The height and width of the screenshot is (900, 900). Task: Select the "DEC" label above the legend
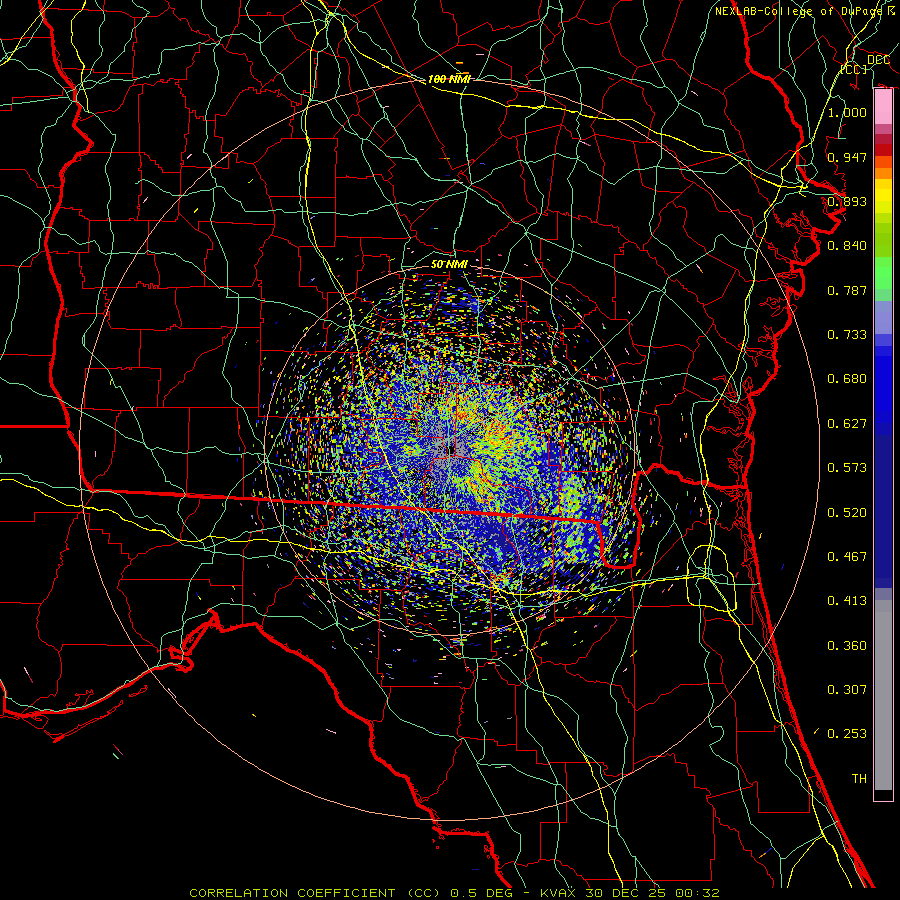point(878,60)
